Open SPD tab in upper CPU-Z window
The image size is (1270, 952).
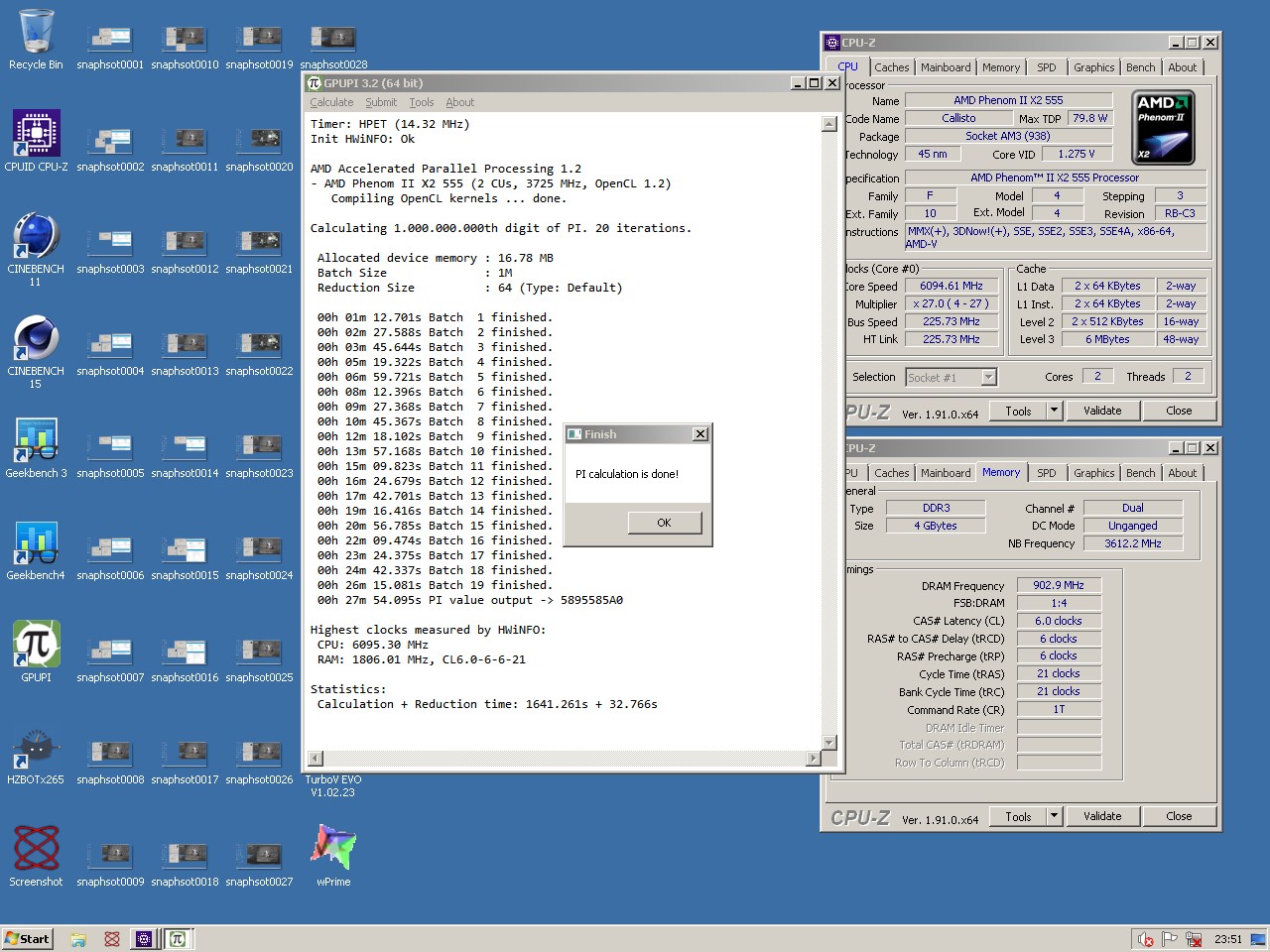pyautogui.click(x=1046, y=67)
